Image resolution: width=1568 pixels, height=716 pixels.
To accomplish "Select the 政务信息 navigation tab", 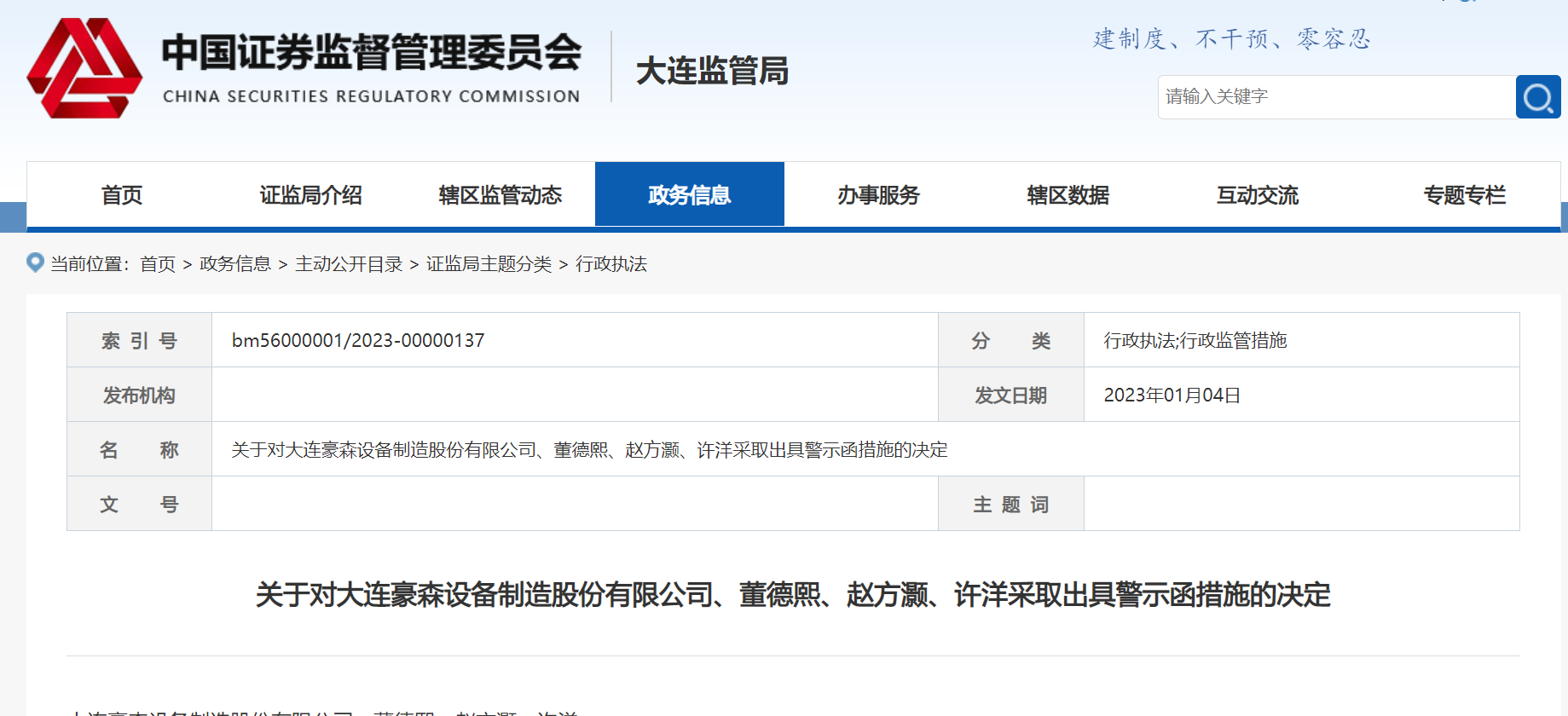I will click(689, 195).
